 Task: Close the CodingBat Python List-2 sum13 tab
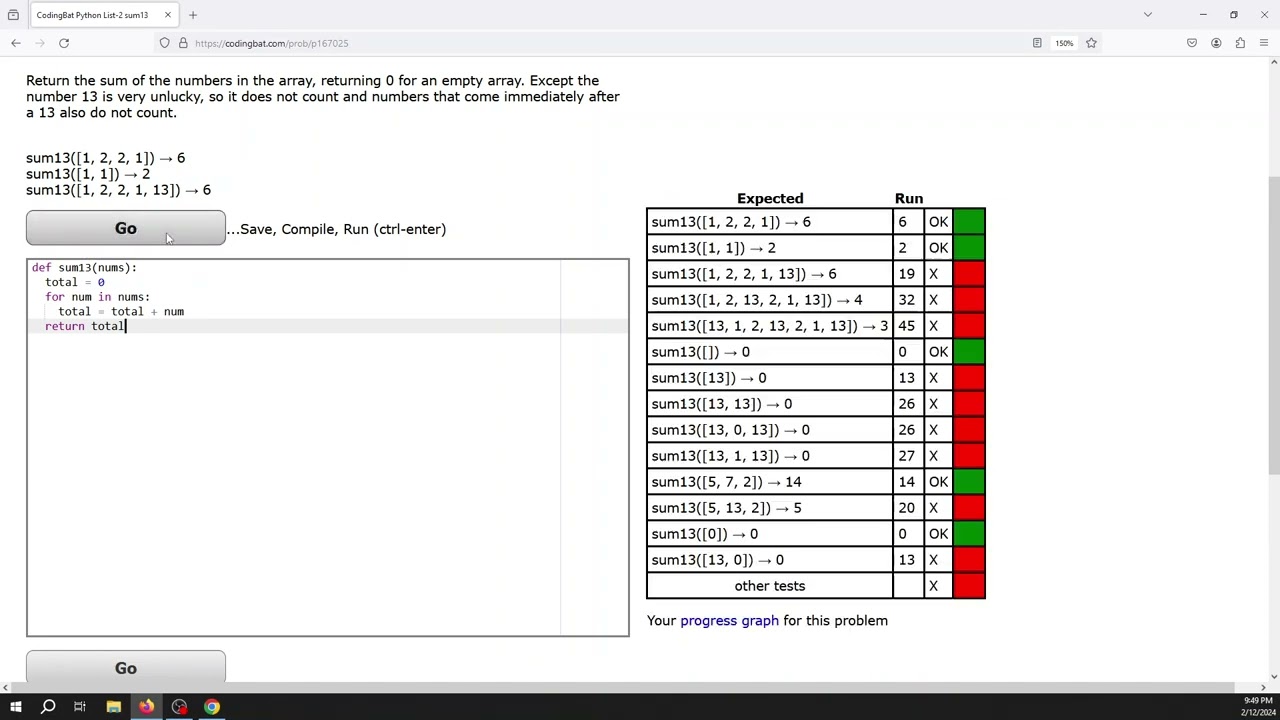168,15
